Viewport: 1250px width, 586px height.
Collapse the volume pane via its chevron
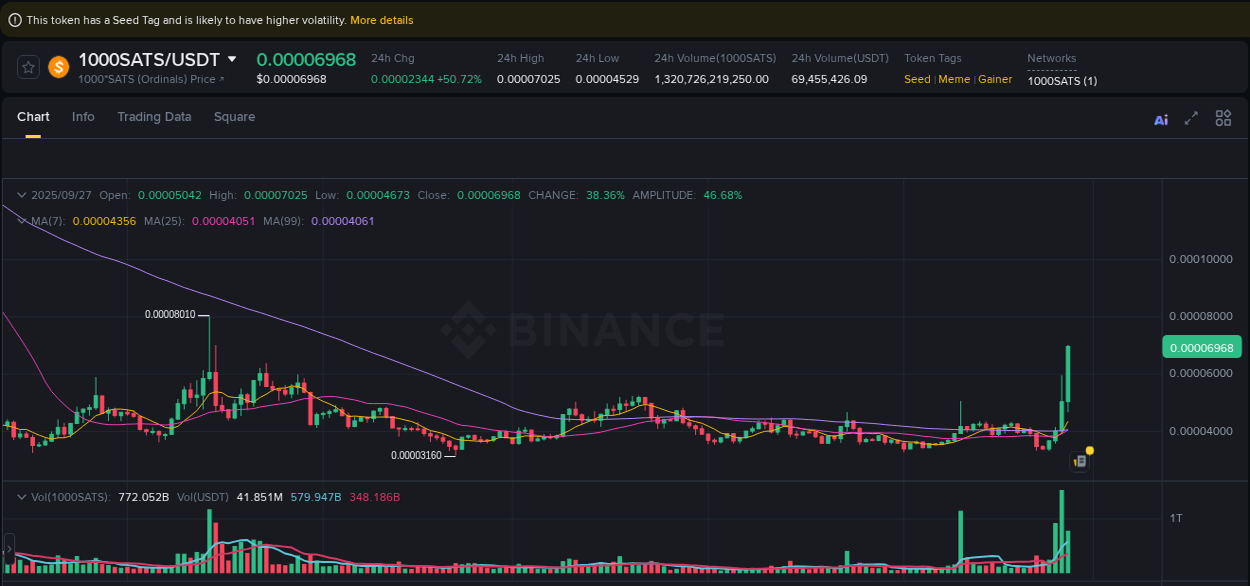(21, 496)
